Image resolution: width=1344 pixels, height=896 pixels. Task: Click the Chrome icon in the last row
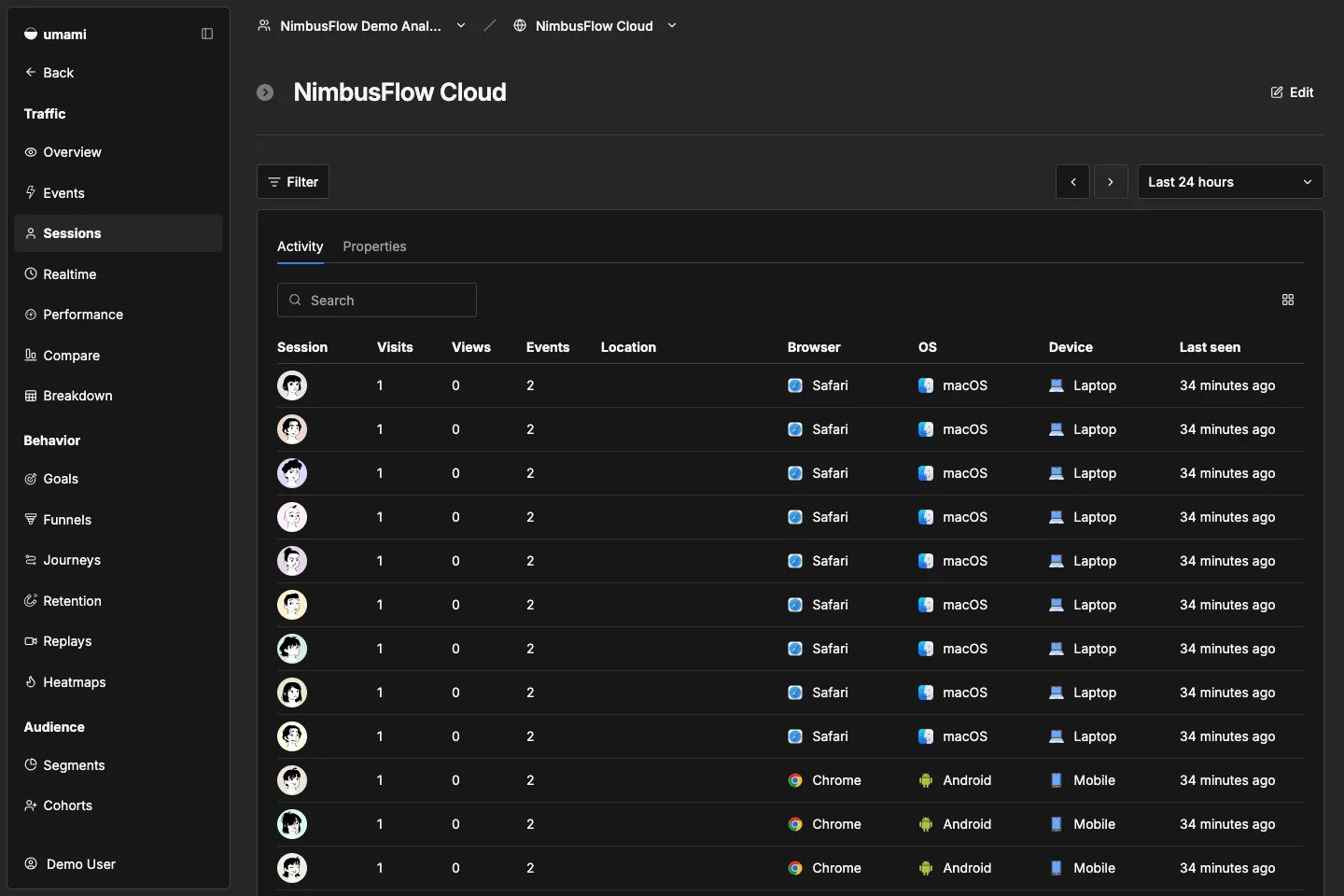(795, 868)
